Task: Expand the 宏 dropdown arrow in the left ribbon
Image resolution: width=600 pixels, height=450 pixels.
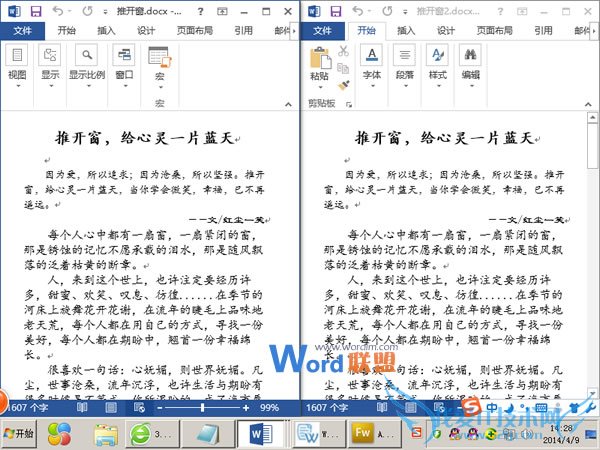Action: point(160,87)
